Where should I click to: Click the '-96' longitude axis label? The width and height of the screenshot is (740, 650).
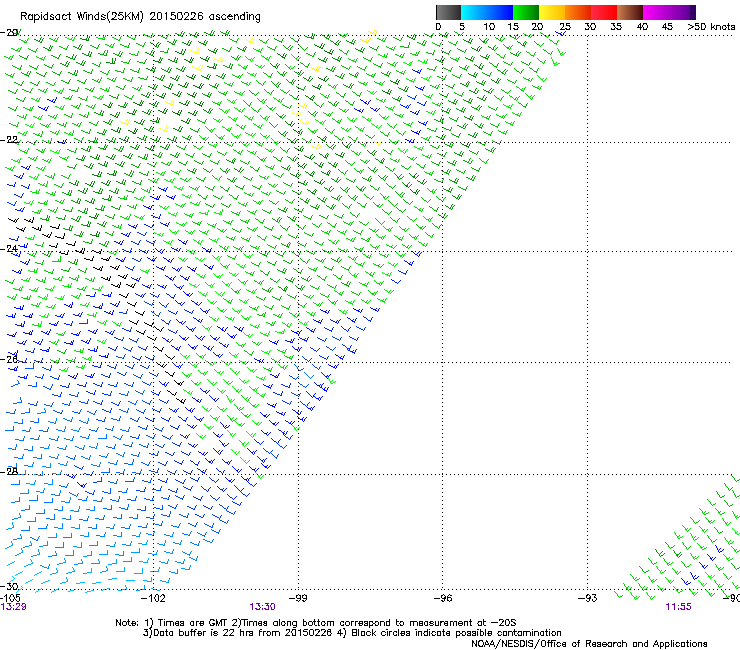[x=442, y=598]
